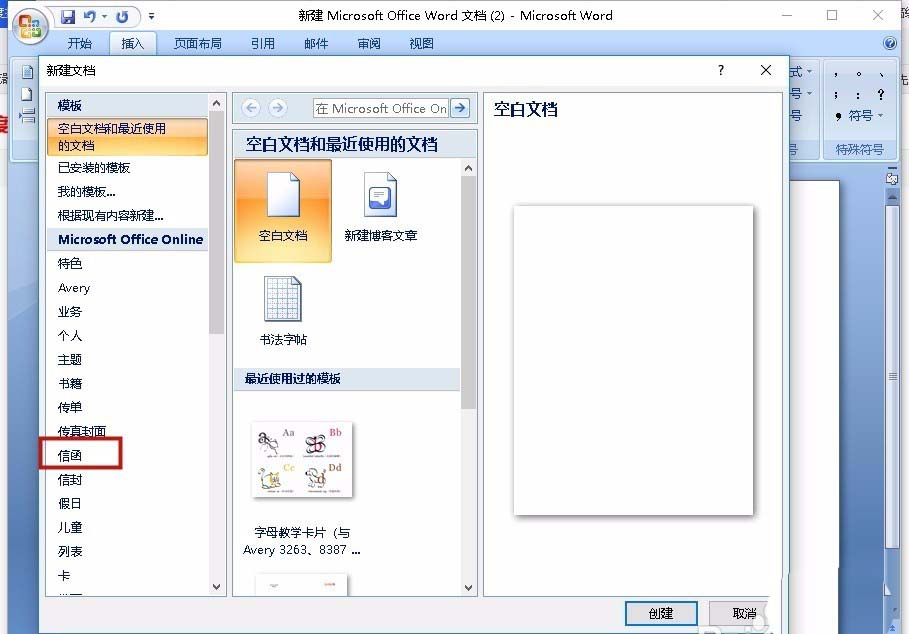Click main window vertical scrollbar up arrow
The width and height of the screenshot is (909, 634).
[x=893, y=197]
